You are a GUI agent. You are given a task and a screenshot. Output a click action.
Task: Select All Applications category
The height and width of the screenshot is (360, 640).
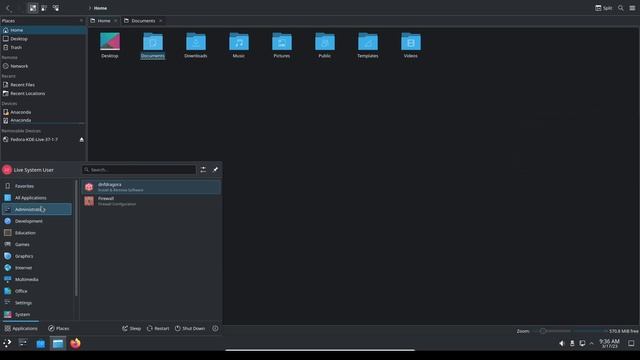pos(37,198)
